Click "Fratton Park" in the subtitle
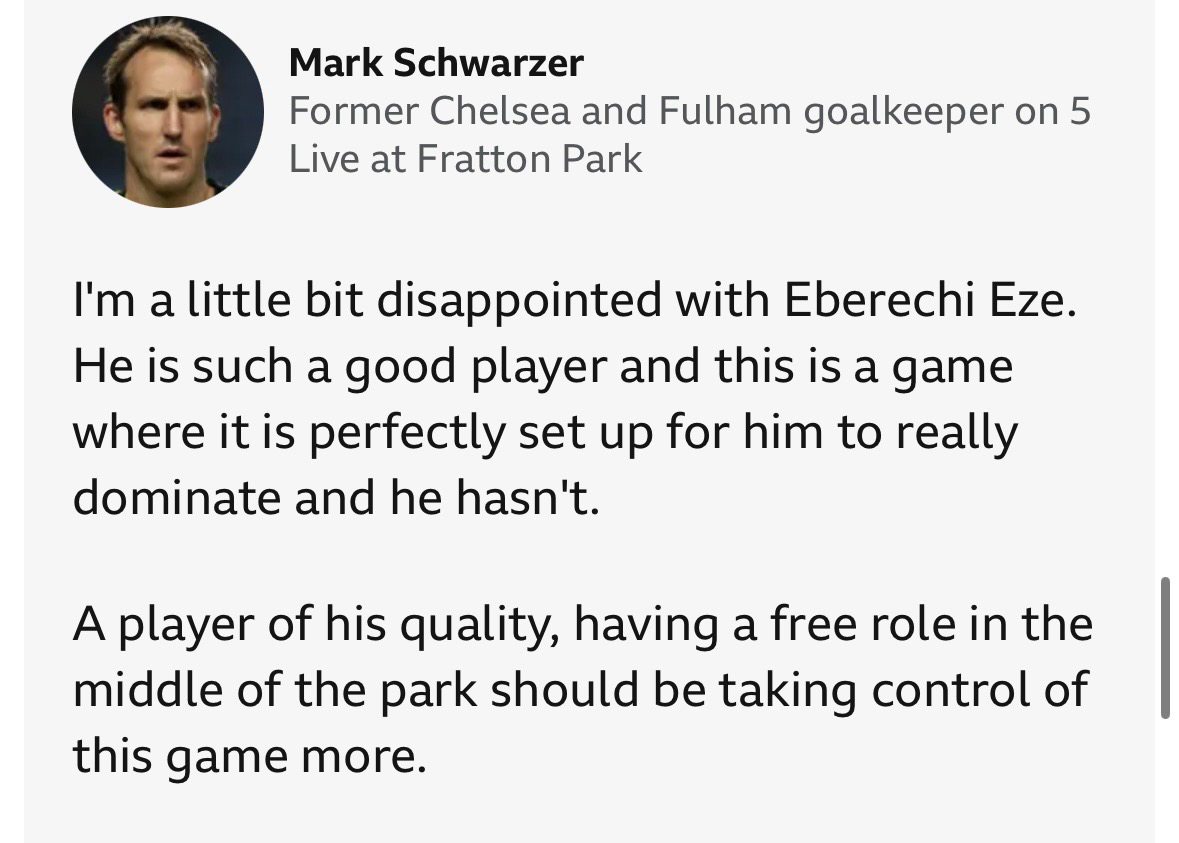Viewport: 1179px width, 843px height. tap(529, 159)
